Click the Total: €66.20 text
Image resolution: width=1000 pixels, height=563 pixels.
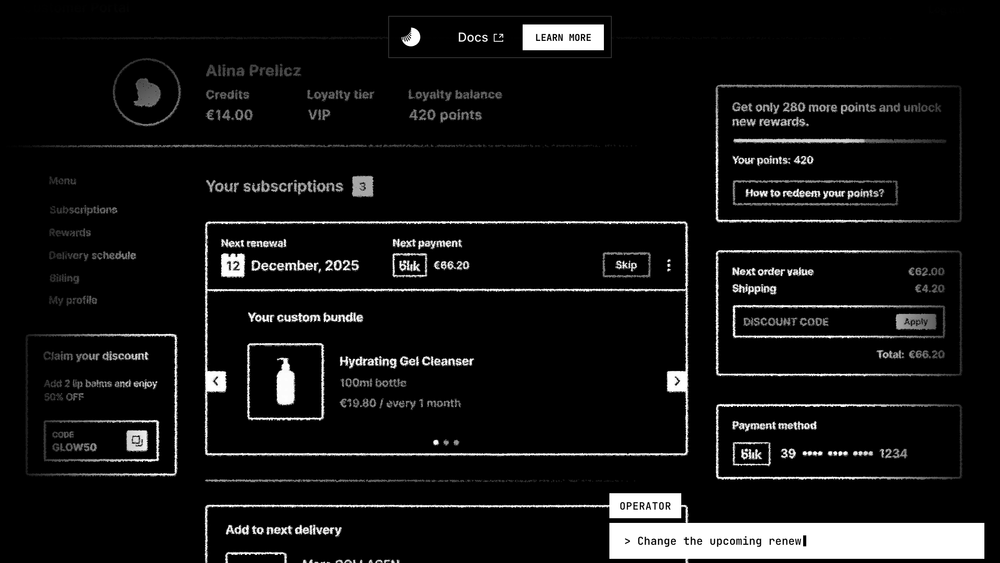pyautogui.click(x=910, y=355)
